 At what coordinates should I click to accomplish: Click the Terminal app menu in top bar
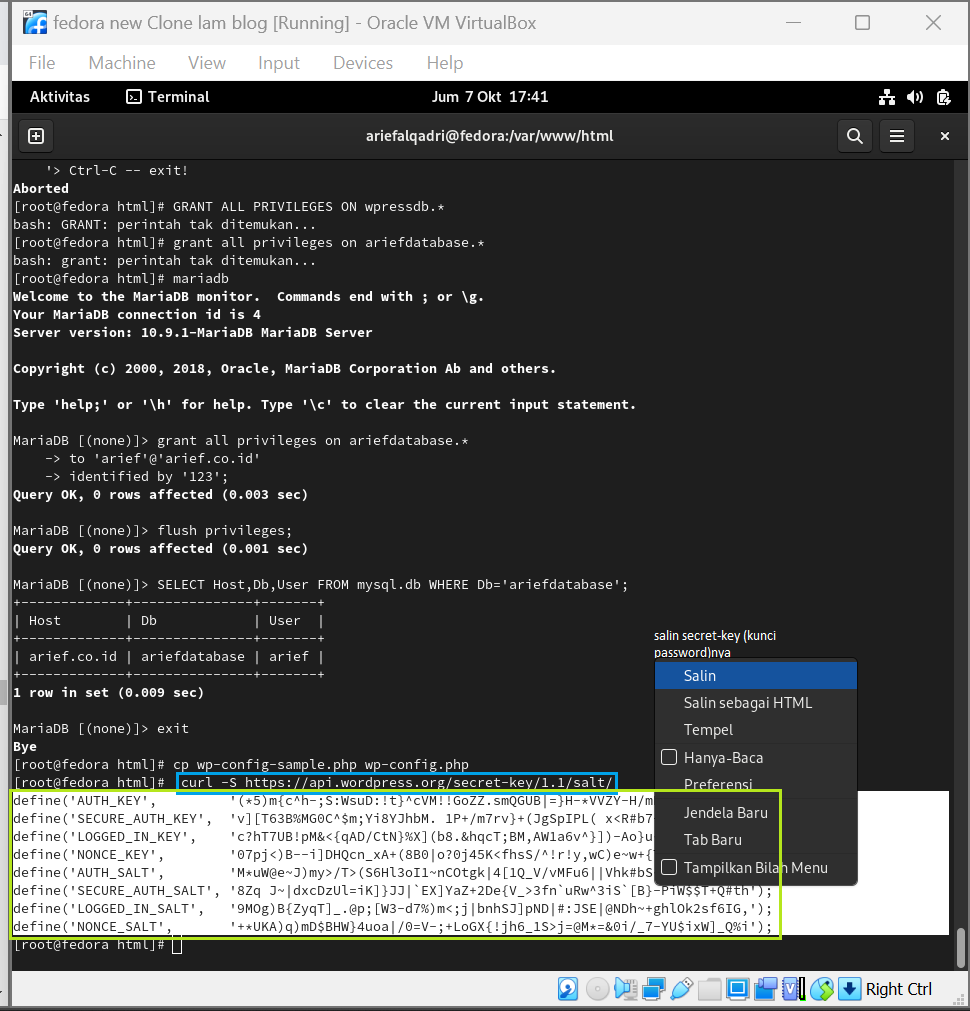click(x=168, y=97)
